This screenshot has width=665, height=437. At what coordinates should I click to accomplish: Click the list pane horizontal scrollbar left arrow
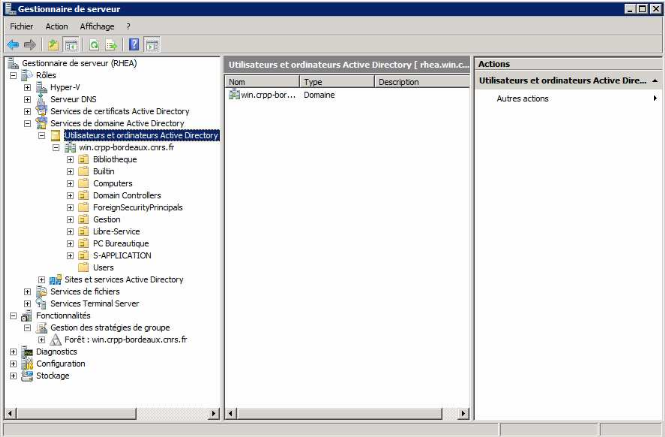pyautogui.click(x=231, y=413)
